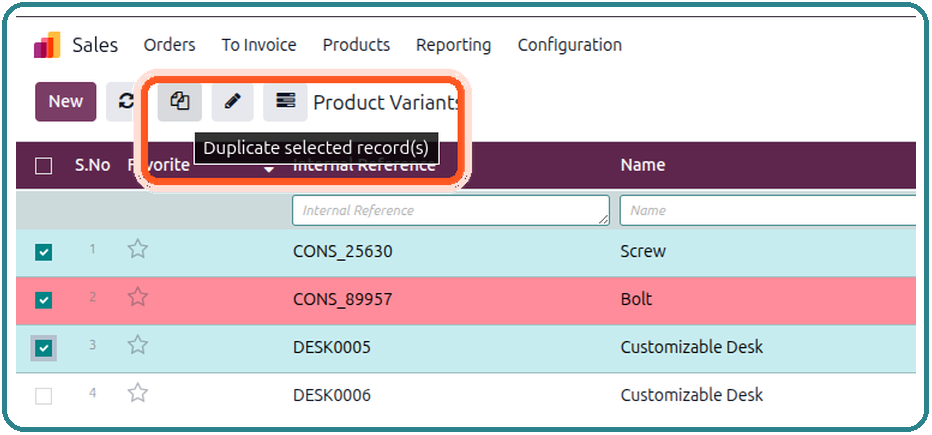The image size is (932, 435).
Task: Click the DESK0005 reference cell
Action: point(332,347)
